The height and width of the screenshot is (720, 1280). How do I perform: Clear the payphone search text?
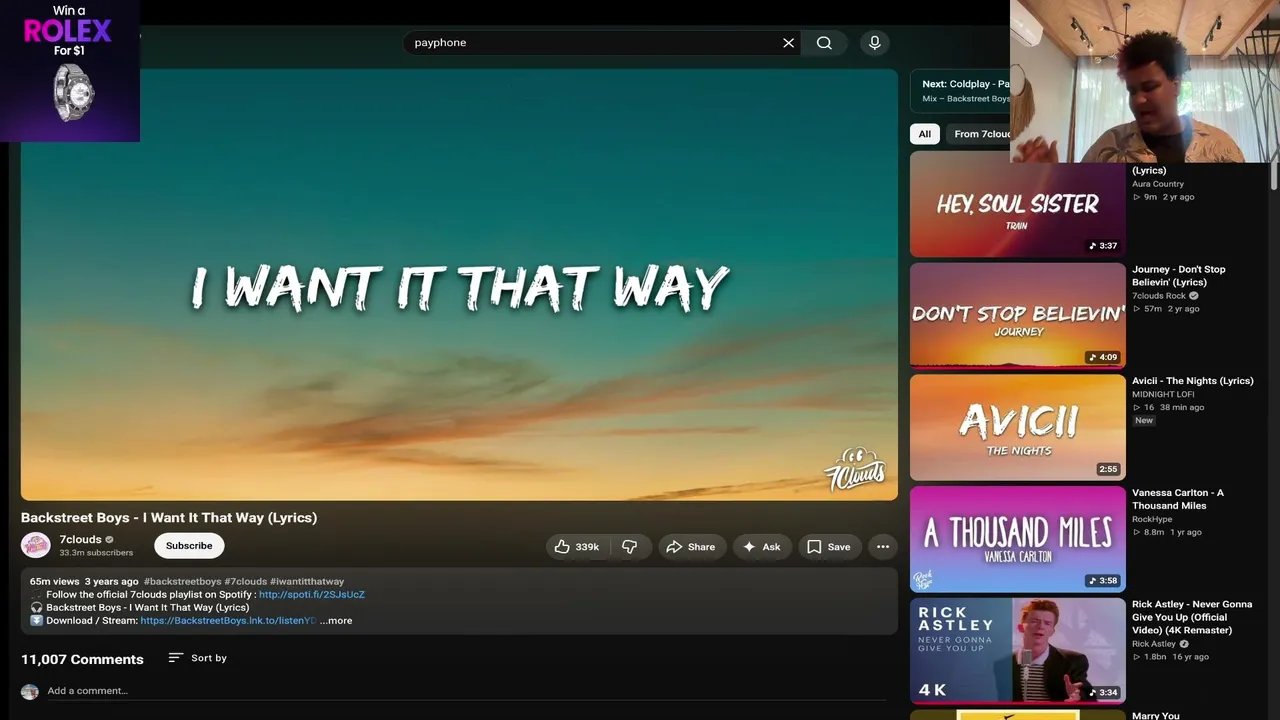788,43
